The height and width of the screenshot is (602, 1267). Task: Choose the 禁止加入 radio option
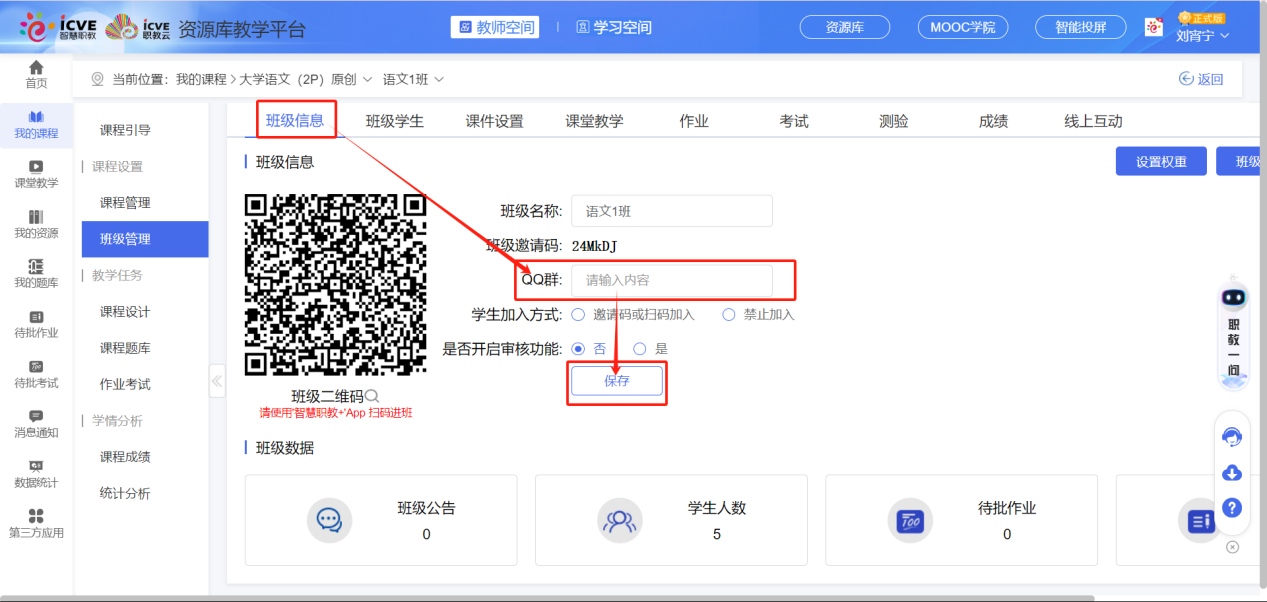(x=729, y=315)
